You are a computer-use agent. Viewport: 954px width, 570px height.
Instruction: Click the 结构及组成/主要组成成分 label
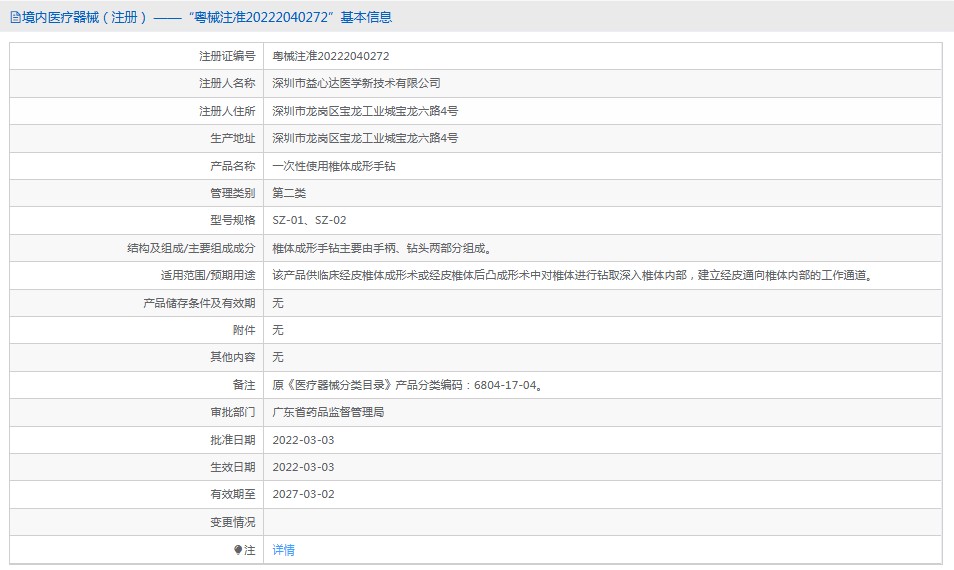click(x=191, y=248)
